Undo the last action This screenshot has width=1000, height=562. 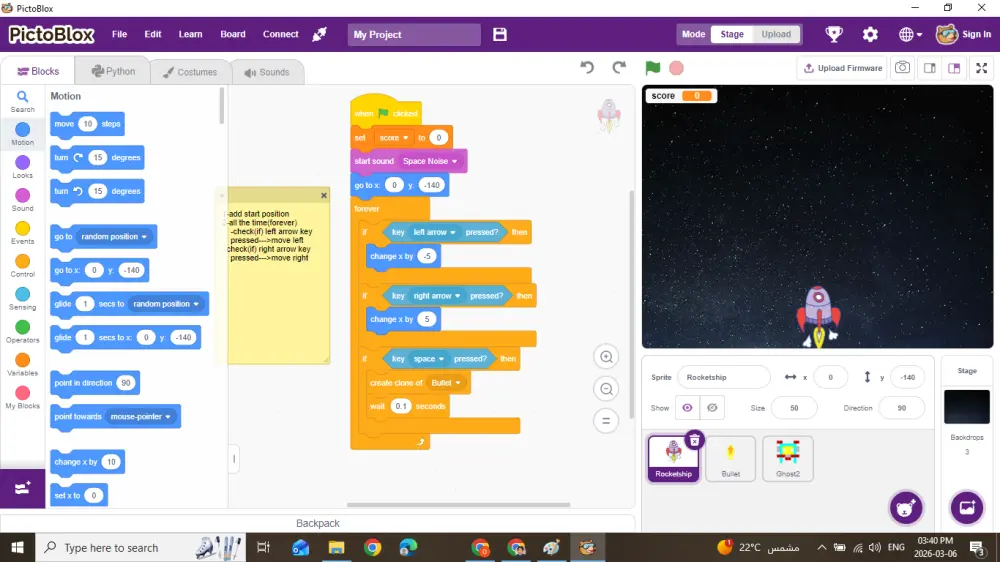587,68
